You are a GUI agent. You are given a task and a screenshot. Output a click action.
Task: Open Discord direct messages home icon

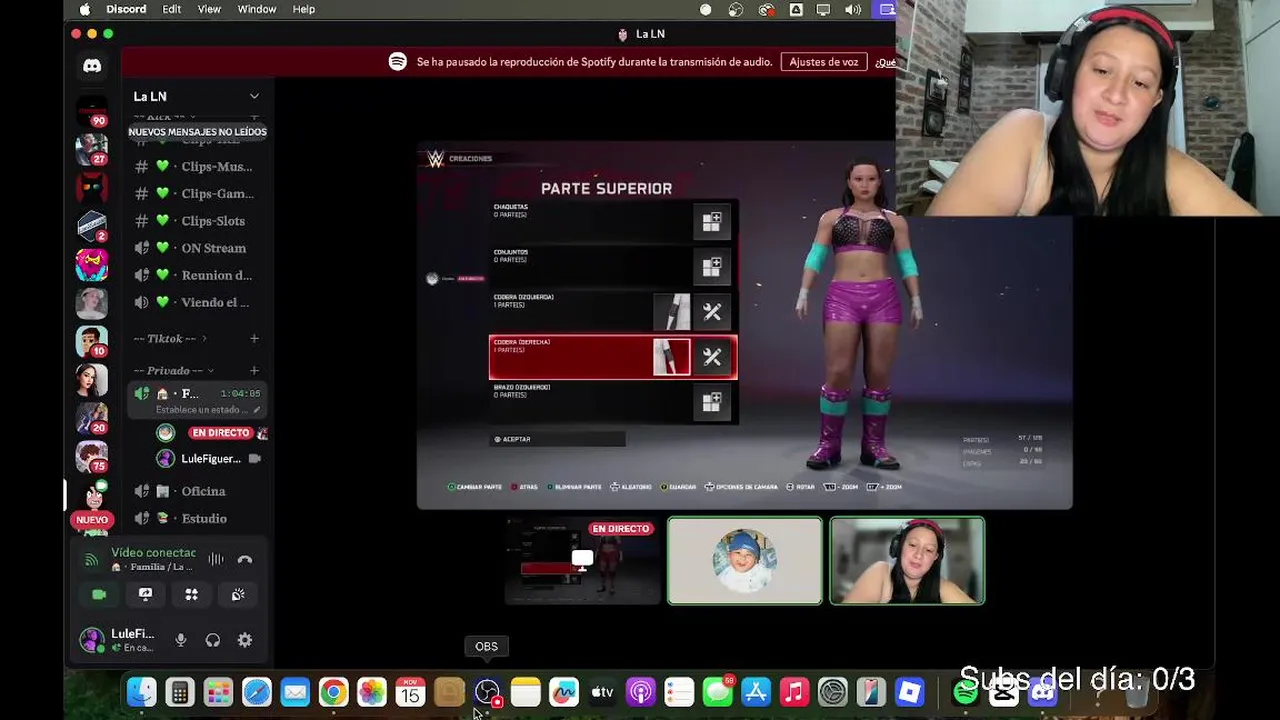[x=92, y=66]
